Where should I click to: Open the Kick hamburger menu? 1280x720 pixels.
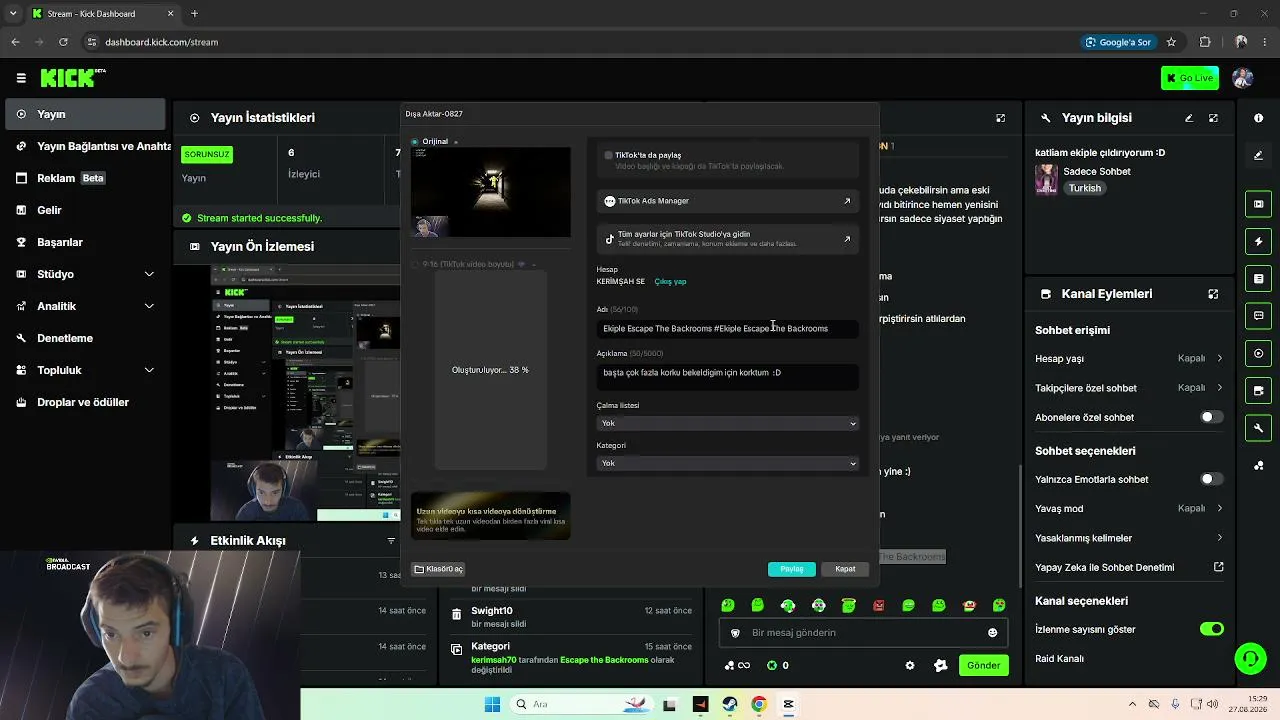coord(21,78)
